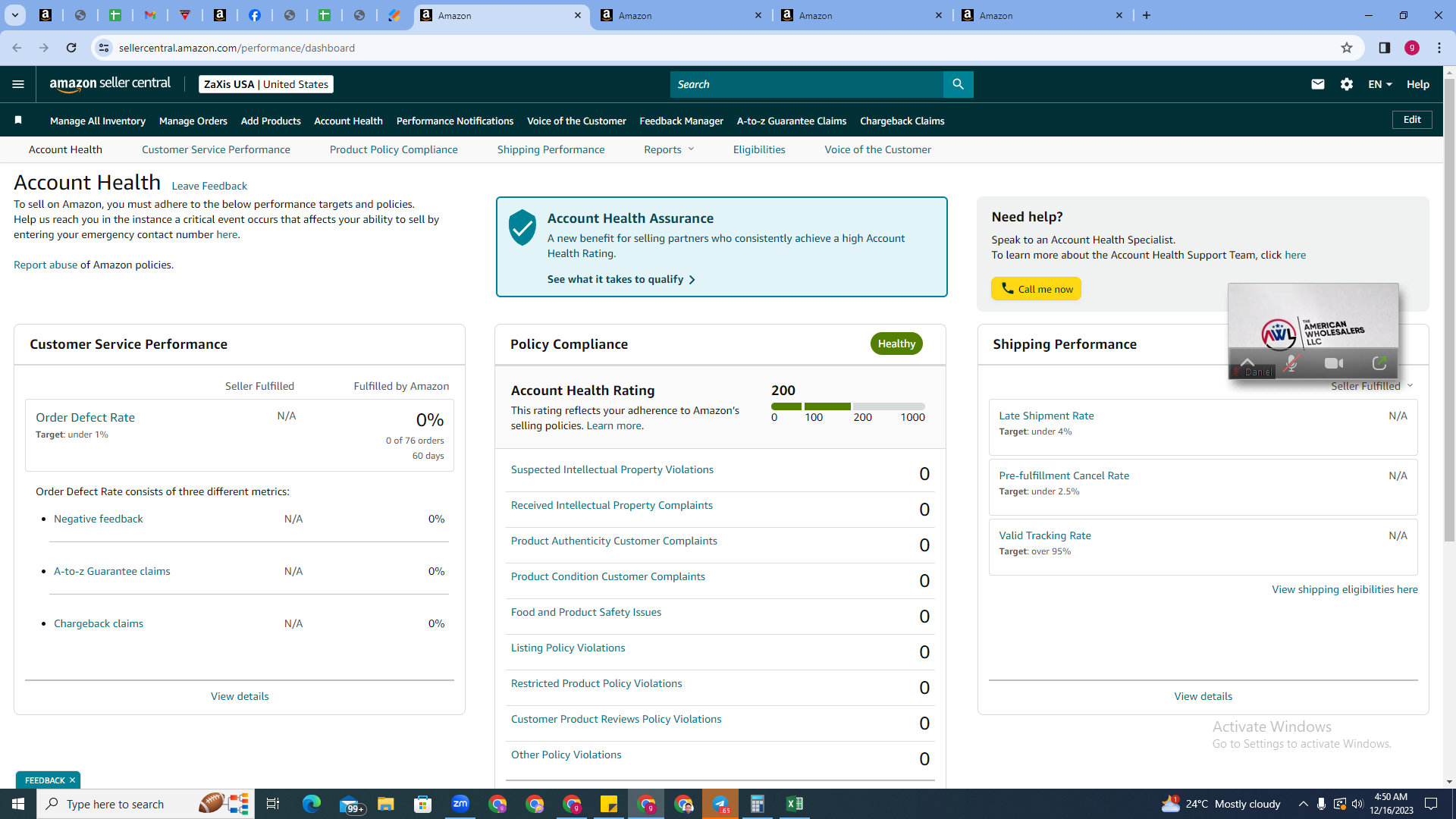The height and width of the screenshot is (819, 1456).
Task: Expand the Zoom mini window chevron
Action: (x=1247, y=362)
